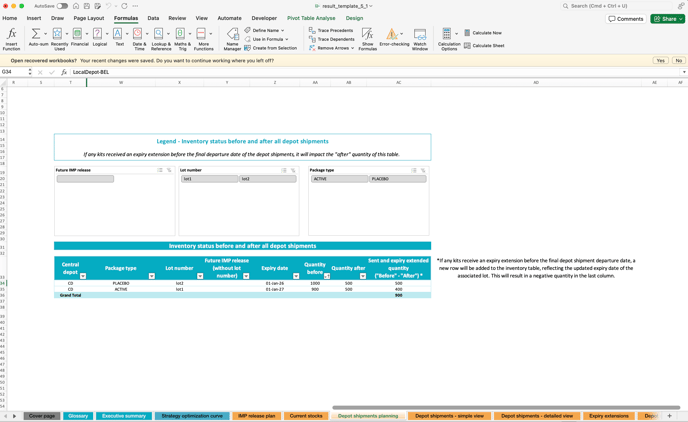Open the Auto-sum tool
Screen dimensions: 688x422
tap(37, 36)
